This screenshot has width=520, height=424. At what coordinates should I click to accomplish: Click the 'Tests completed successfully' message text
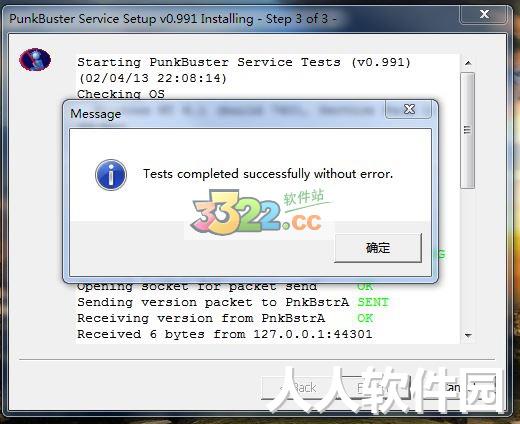[268, 174]
